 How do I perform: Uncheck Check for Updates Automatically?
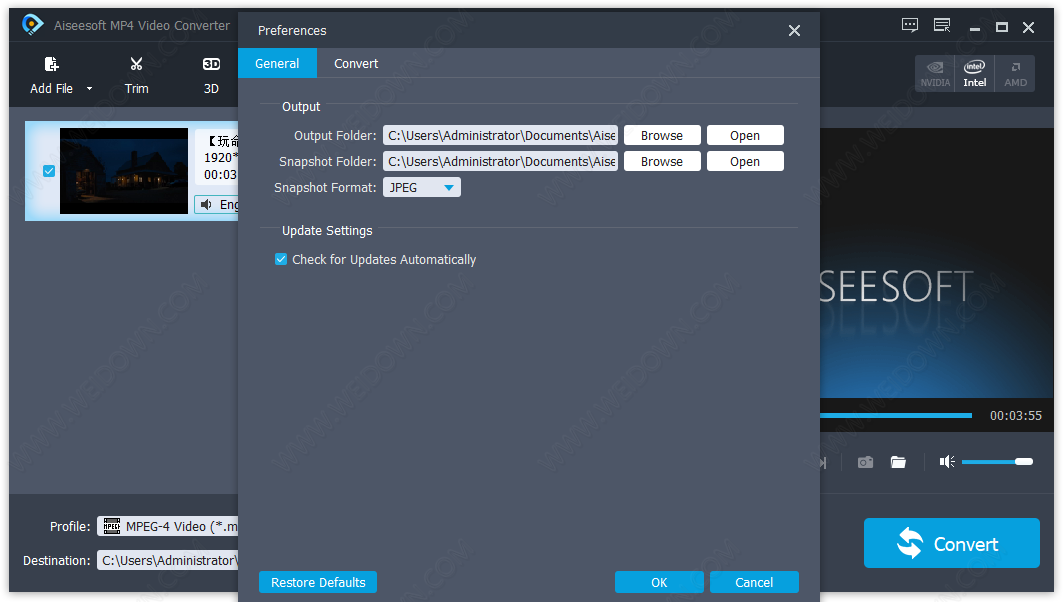(281, 260)
